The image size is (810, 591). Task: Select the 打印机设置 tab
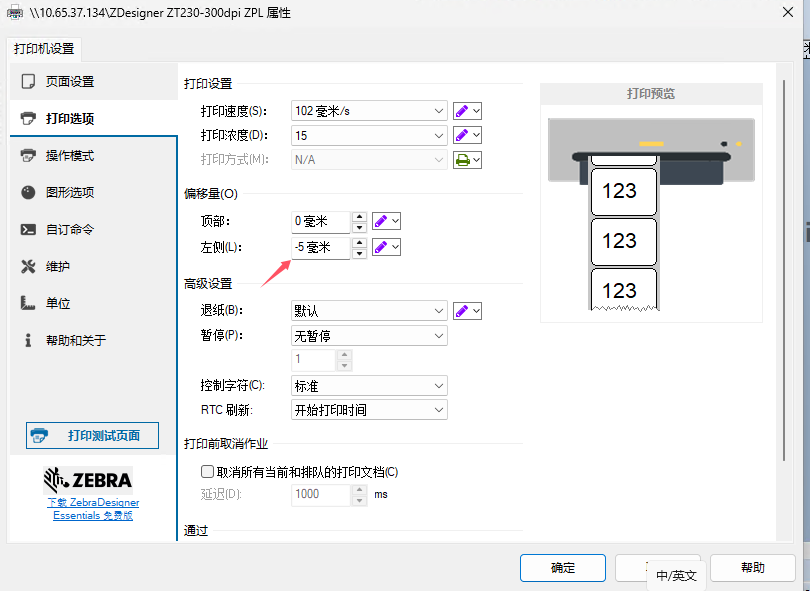click(44, 49)
